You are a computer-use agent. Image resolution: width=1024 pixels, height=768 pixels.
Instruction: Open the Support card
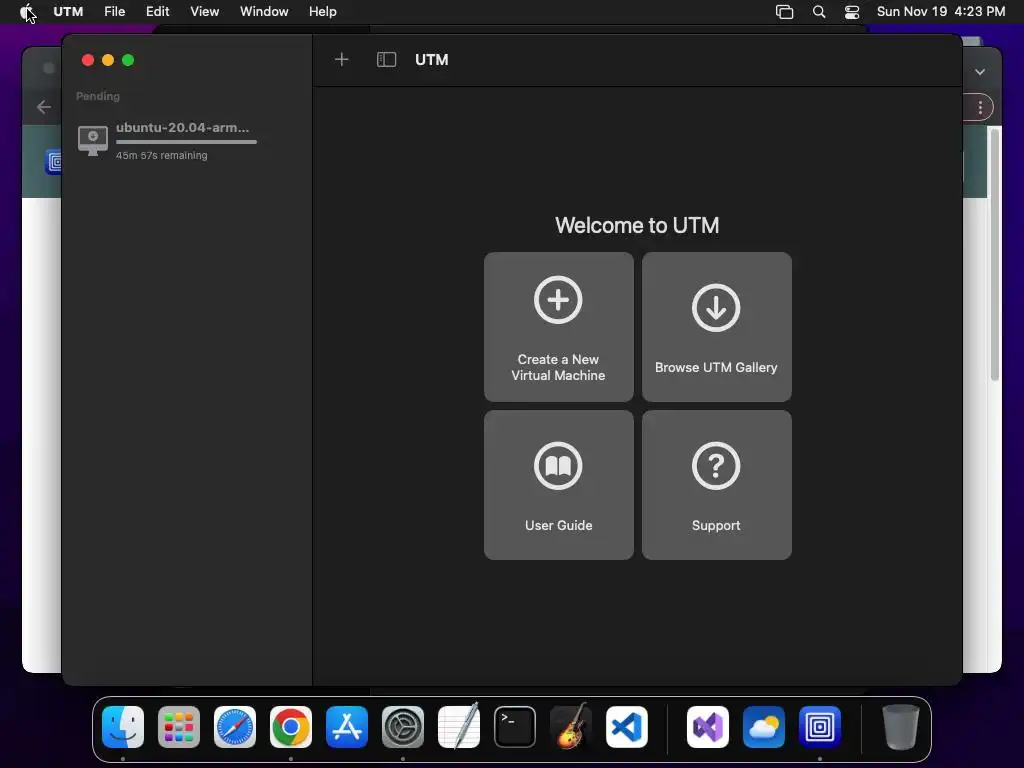[x=716, y=485]
